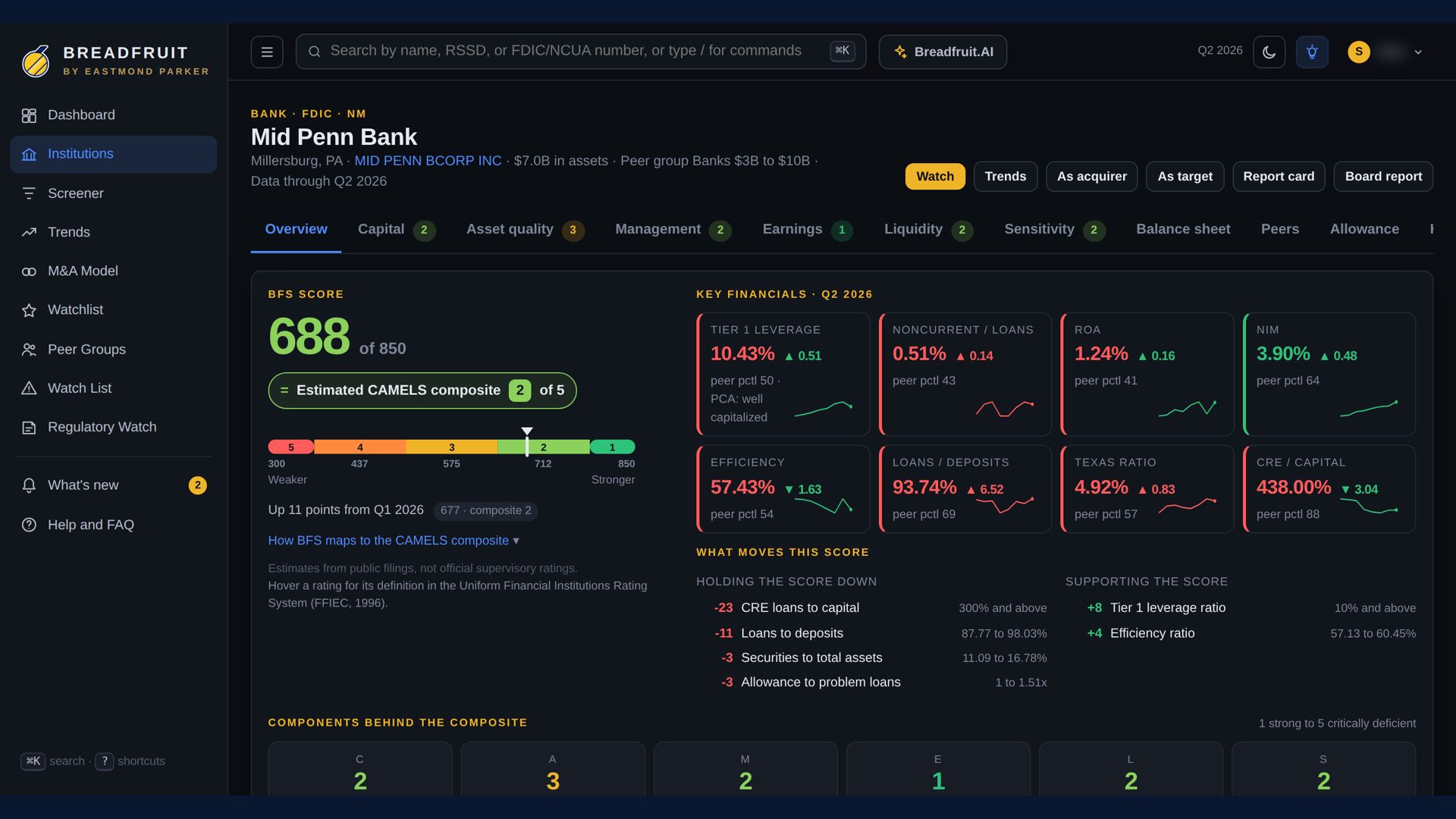Image resolution: width=1456 pixels, height=819 pixels.
Task: Open the NIM metric card
Action: pos(1329,375)
